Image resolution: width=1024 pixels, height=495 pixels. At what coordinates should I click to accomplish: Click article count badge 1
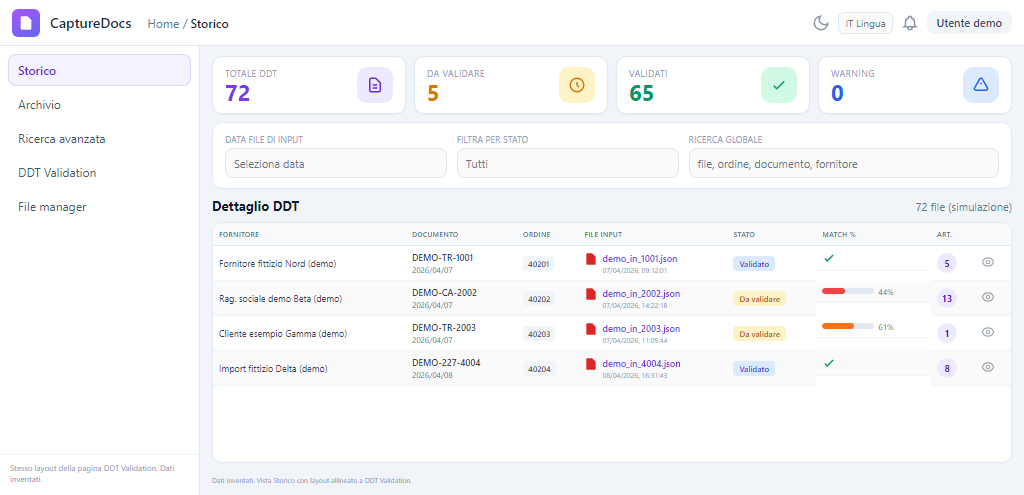click(946, 334)
